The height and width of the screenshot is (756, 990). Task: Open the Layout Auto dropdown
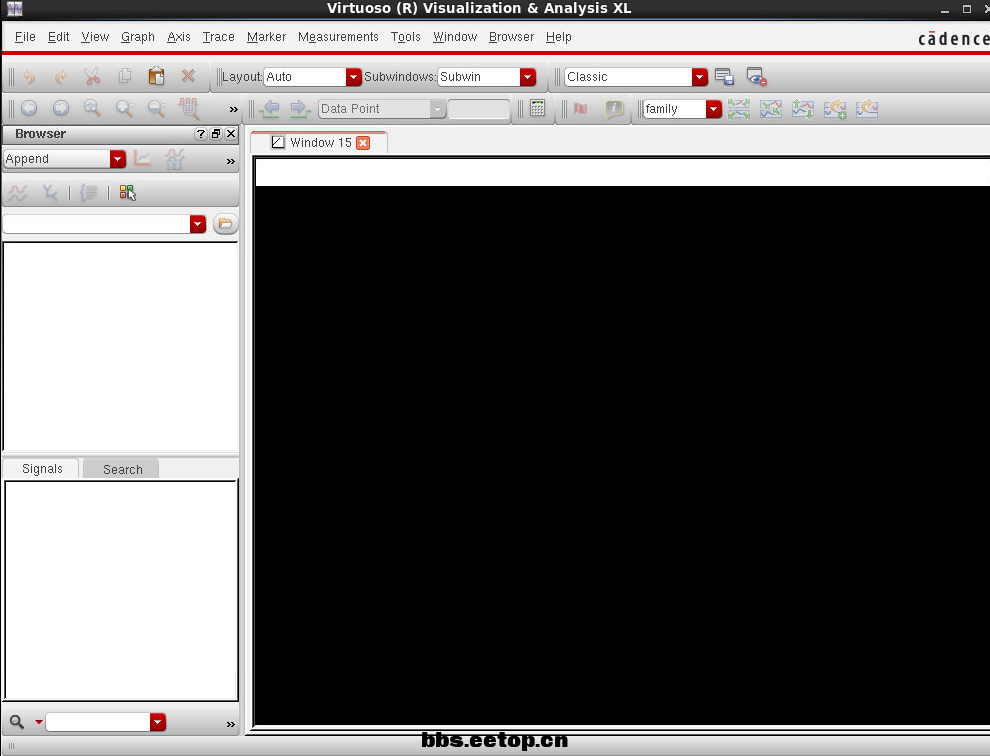(354, 77)
